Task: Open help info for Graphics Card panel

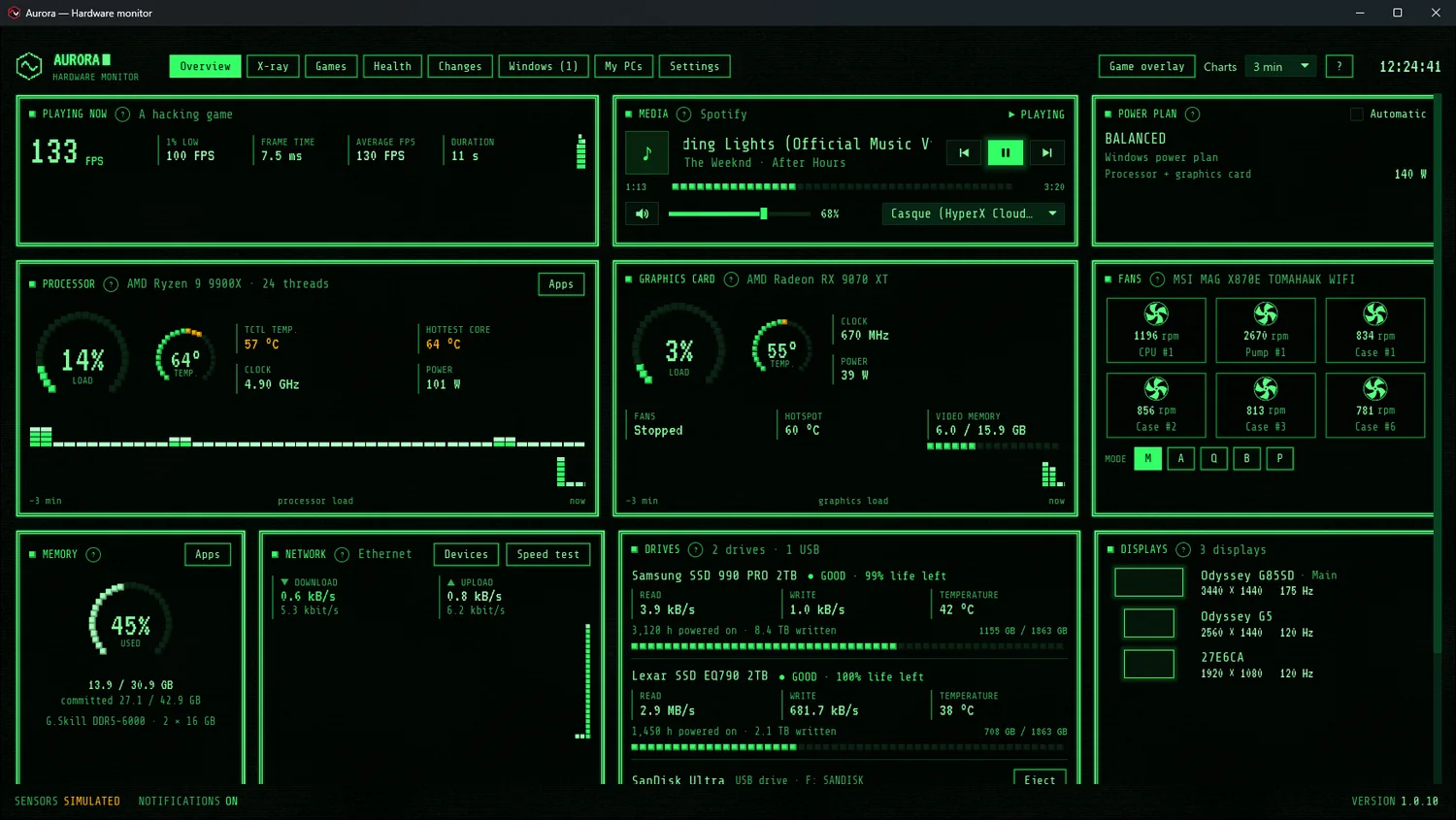Action: [x=731, y=279]
